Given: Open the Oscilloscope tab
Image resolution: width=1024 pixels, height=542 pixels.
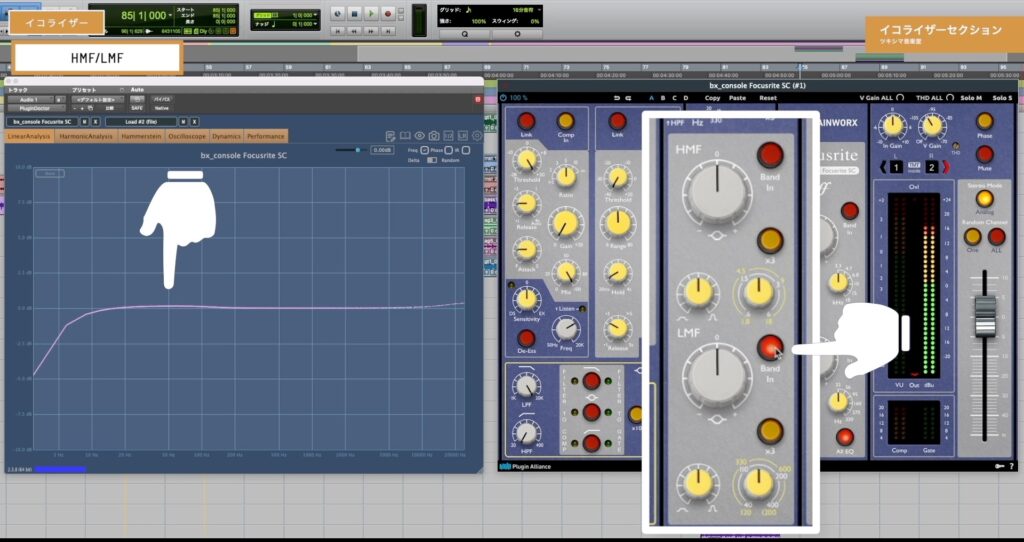Looking at the screenshot, I should [x=187, y=136].
